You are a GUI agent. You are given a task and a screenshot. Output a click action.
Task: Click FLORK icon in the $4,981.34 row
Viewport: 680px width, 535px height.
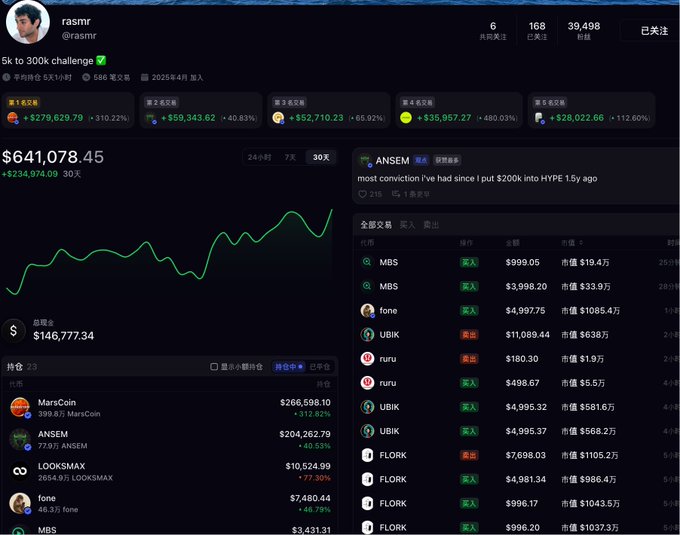click(367, 479)
